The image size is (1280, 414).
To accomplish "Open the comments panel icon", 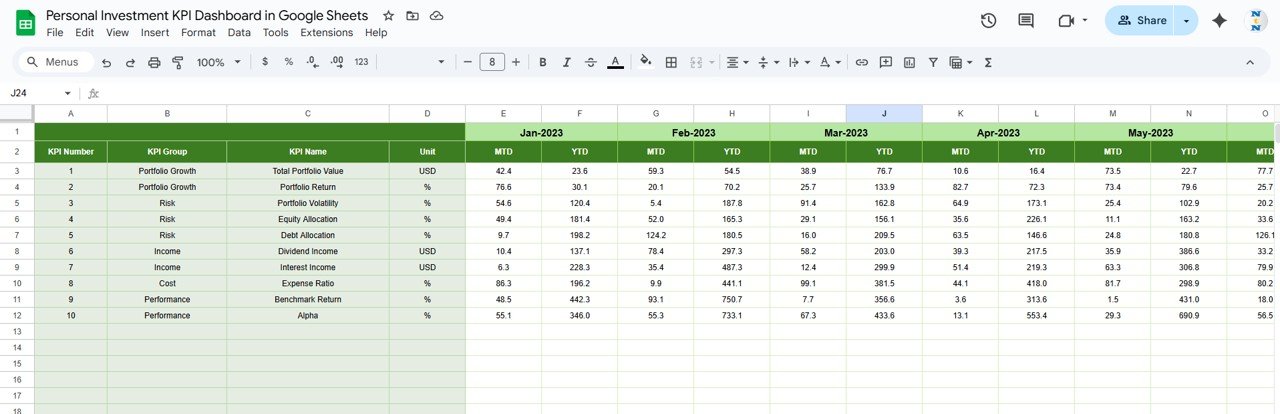I will coord(1025,20).
